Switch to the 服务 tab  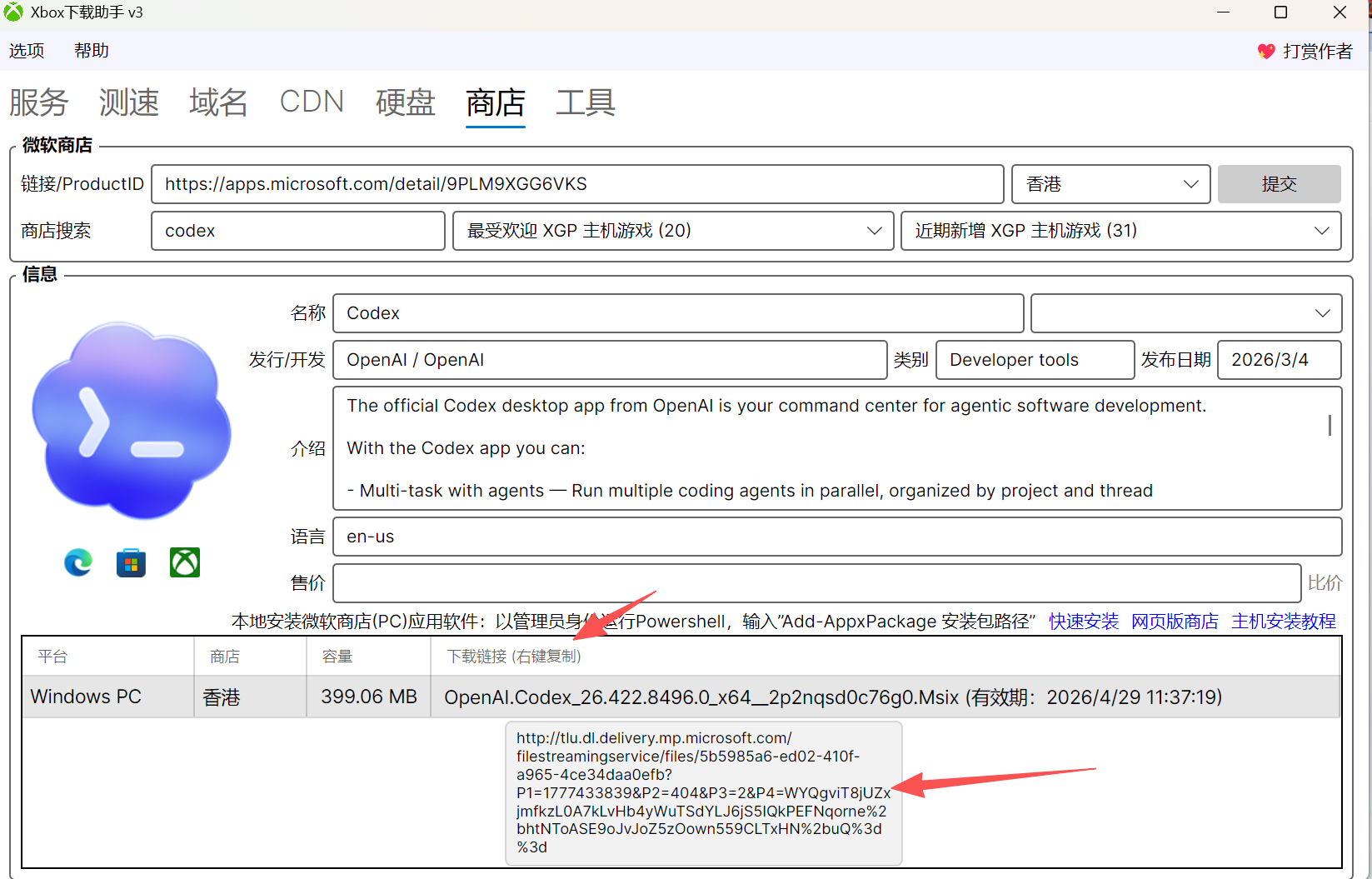coord(39,102)
